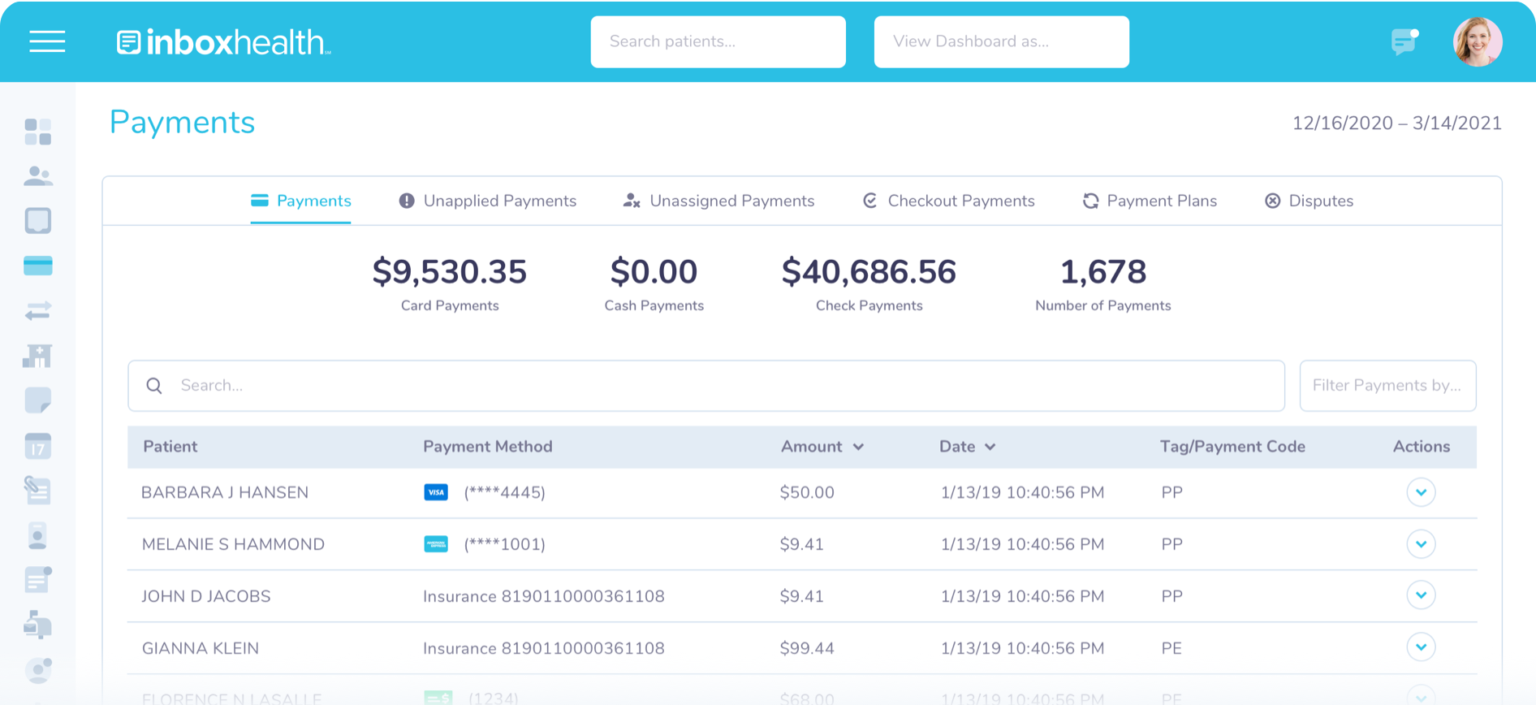This screenshot has width=1536, height=705.
Task: Open the Filter Payments by dropdown
Action: pyautogui.click(x=1388, y=385)
